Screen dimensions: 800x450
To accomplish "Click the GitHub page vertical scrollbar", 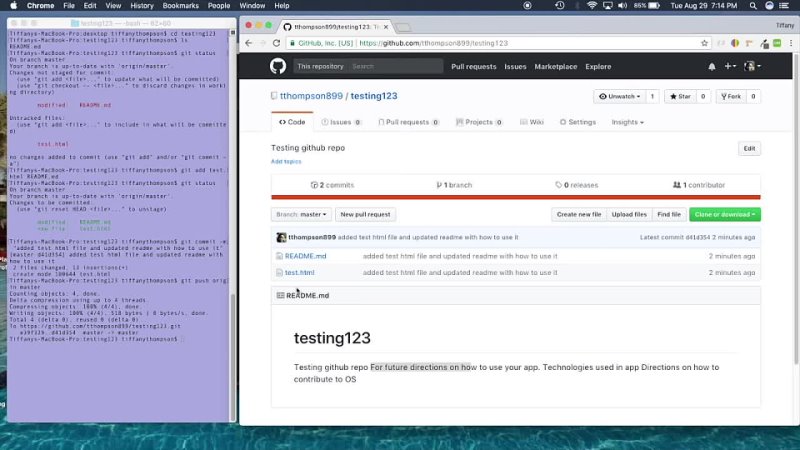I will (796, 210).
